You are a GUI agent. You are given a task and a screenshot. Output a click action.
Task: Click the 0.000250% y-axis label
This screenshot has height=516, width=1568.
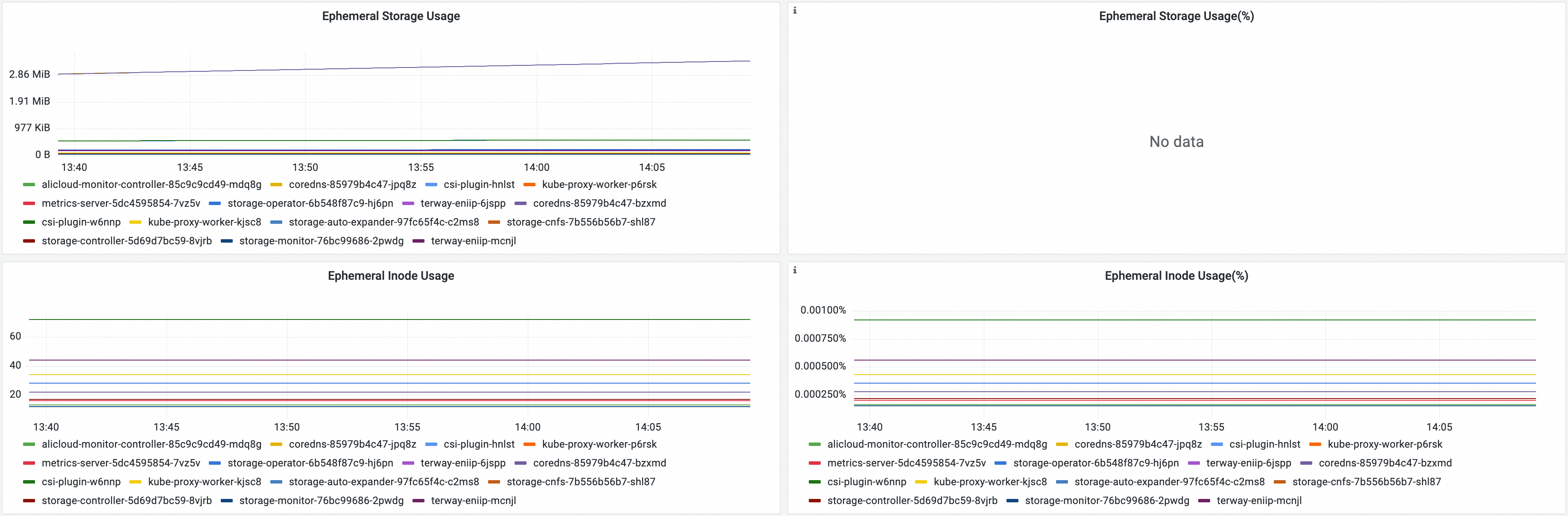tap(820, 394)
